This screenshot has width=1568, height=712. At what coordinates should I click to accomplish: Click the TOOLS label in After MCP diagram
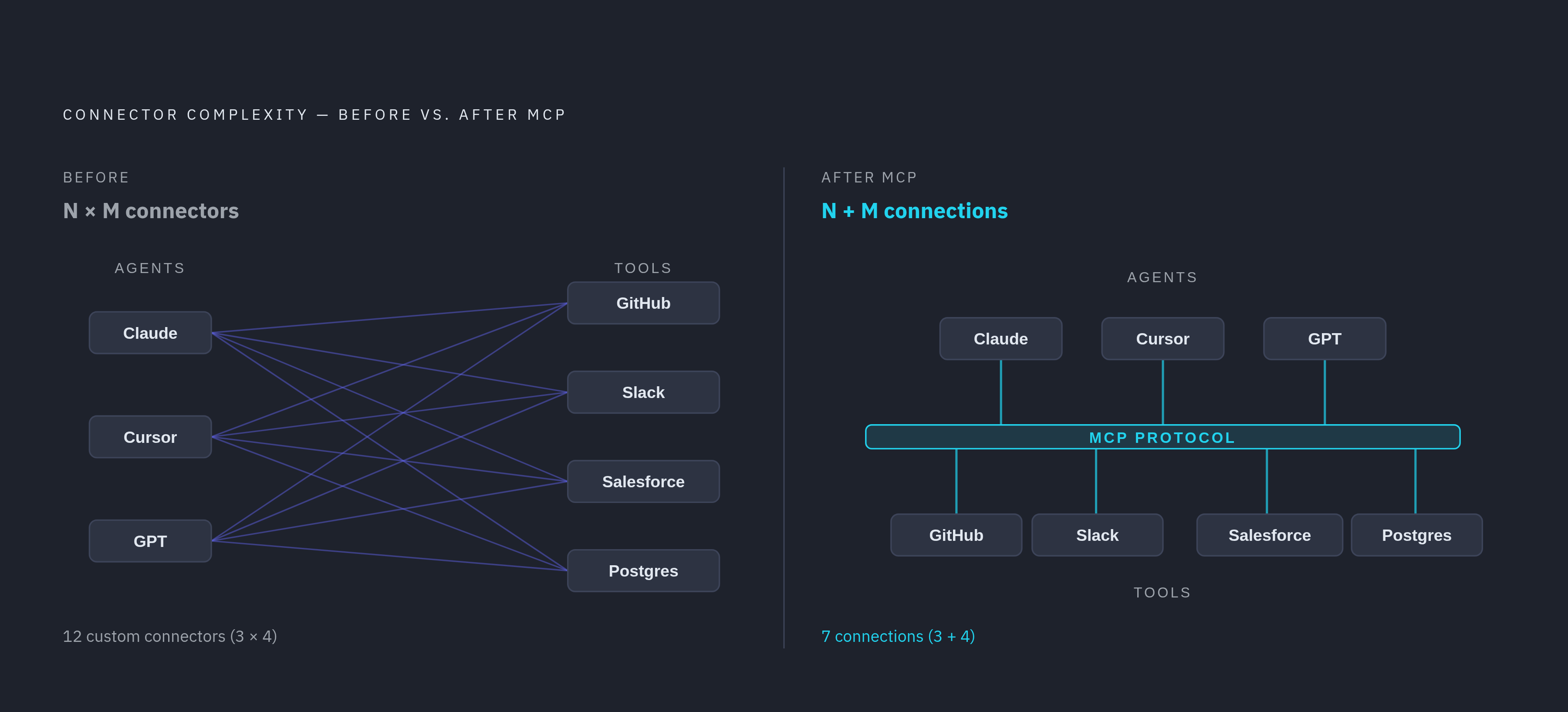pos(1162,593)
